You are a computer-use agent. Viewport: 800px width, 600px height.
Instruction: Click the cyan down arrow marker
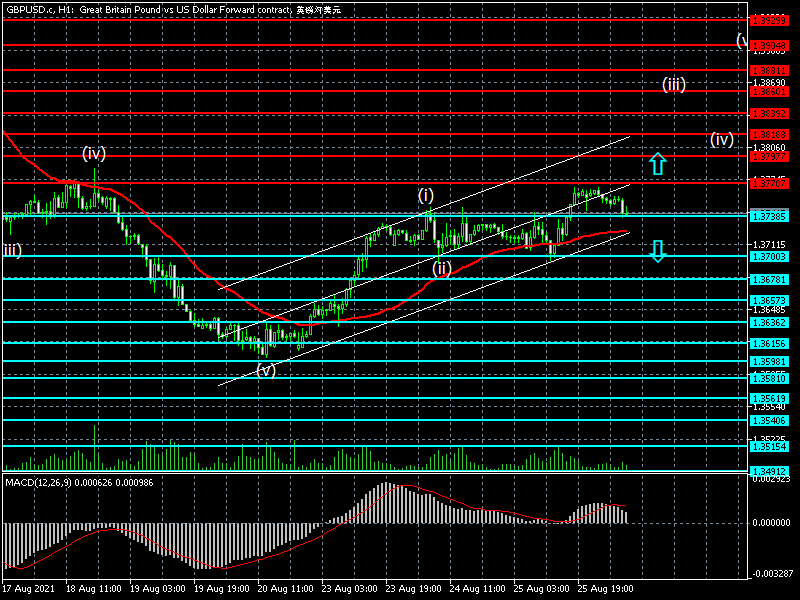click(656, 251)
